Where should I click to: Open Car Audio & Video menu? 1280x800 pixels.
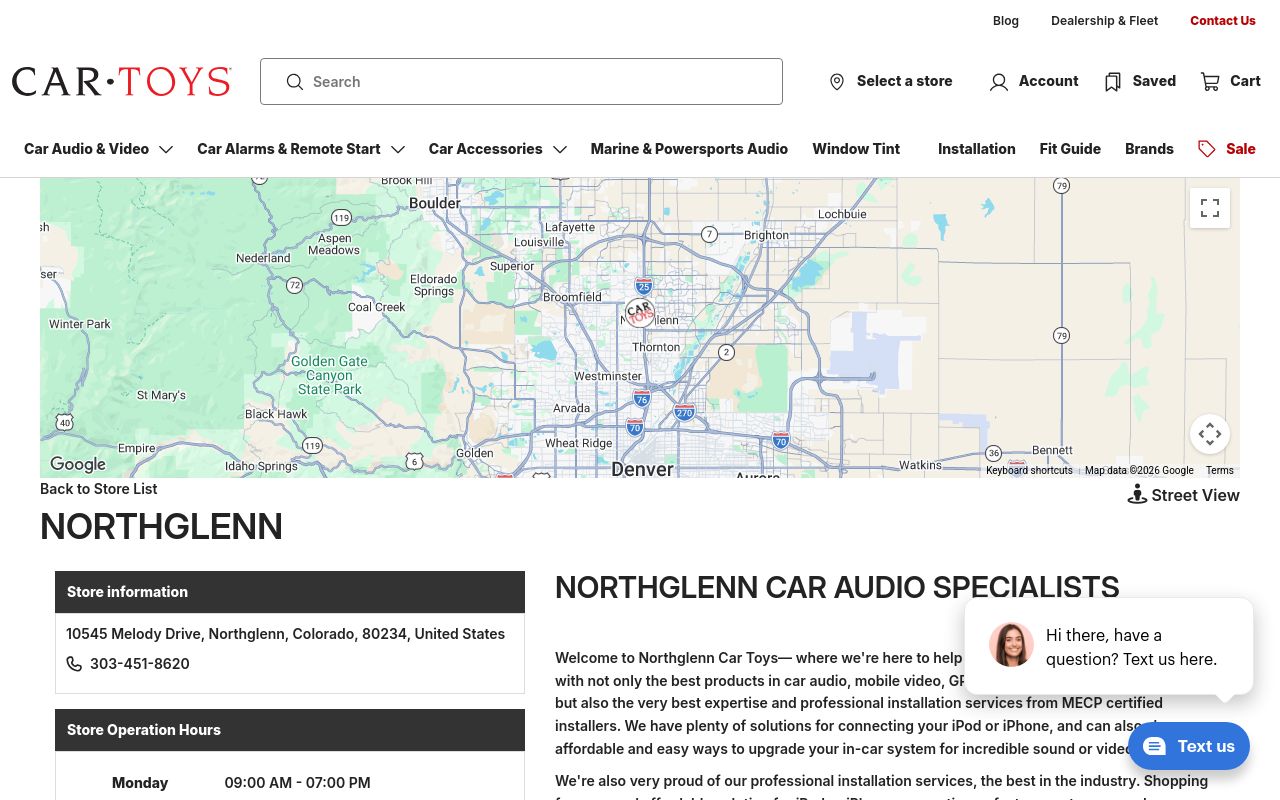(86, 149)
